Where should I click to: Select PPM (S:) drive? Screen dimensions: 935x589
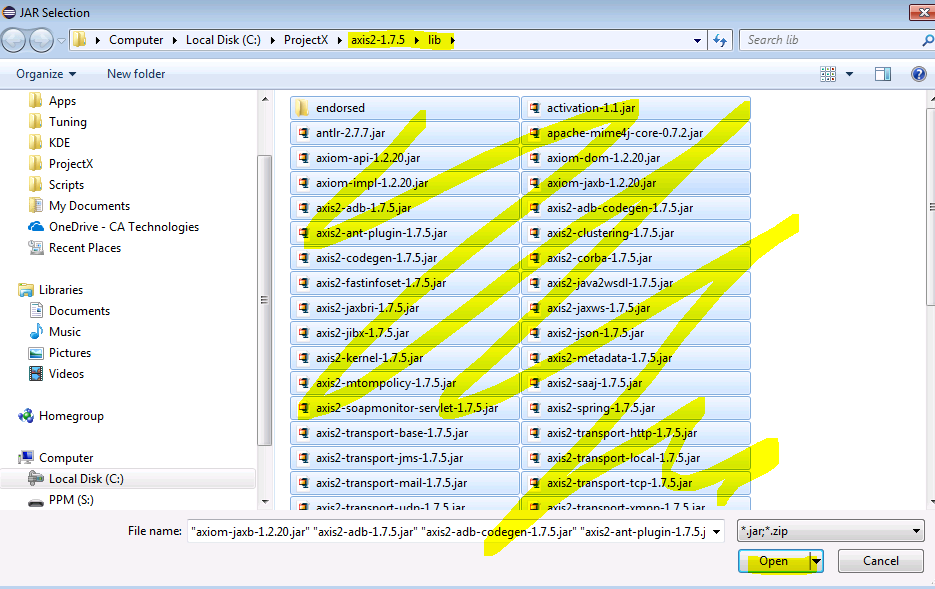click(x=71, y=500)
